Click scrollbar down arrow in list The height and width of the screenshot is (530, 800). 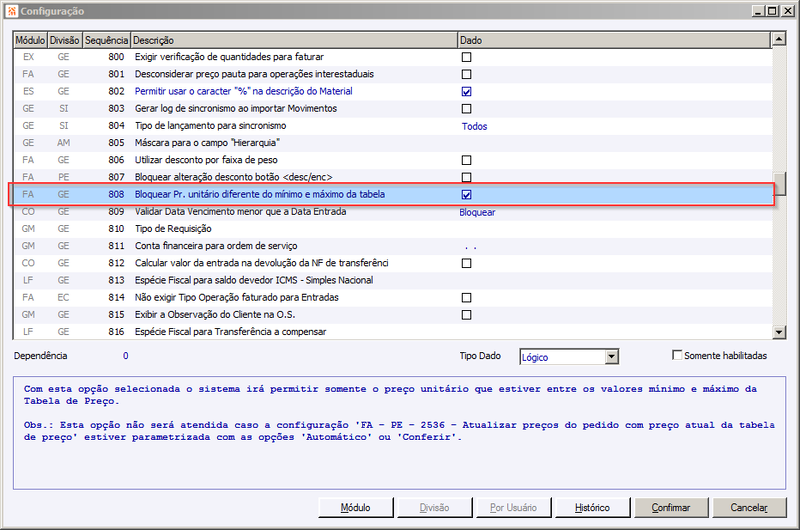[779, 332]
